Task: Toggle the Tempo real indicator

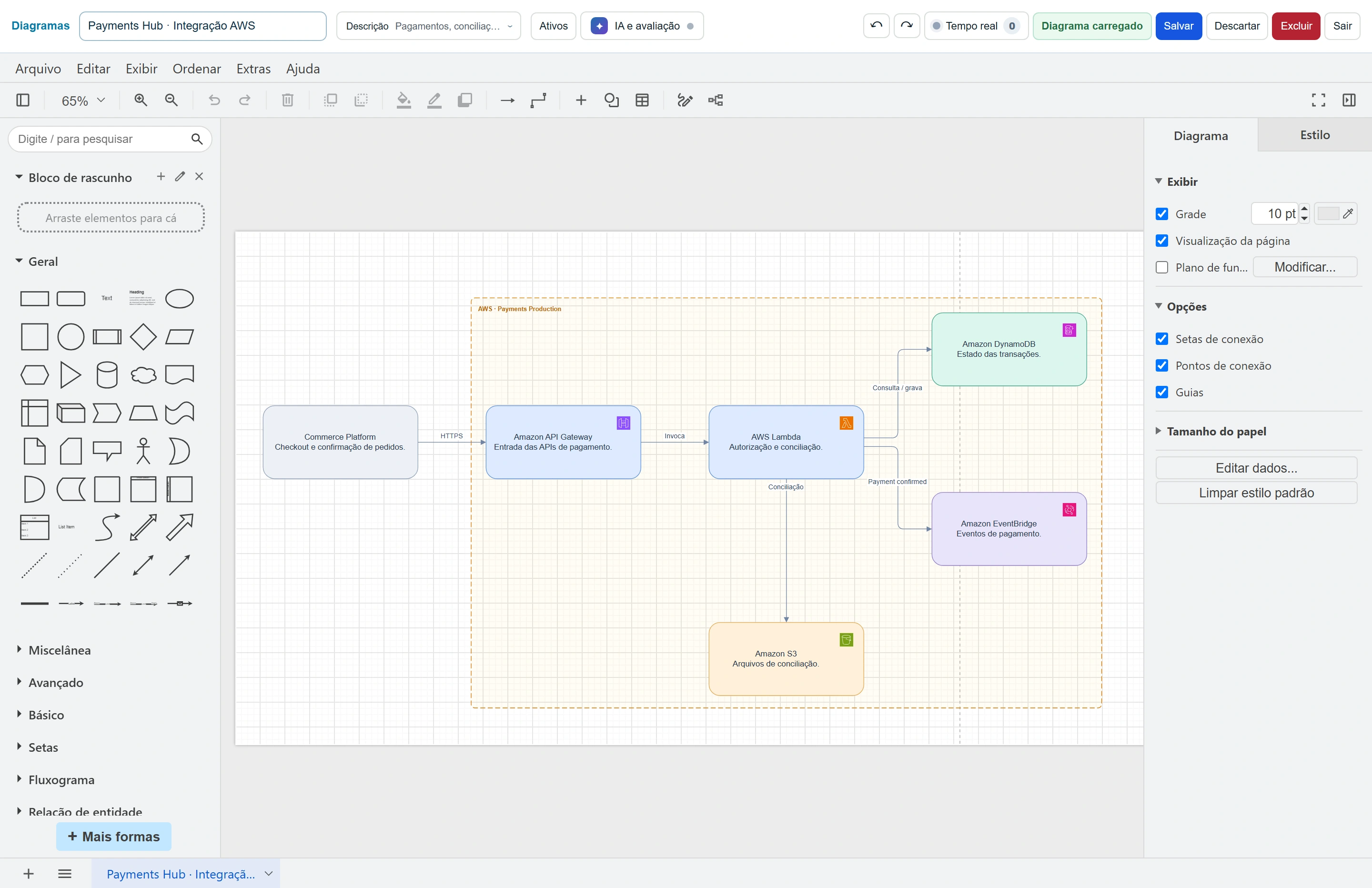Action: pyautogui.click(x=976, y=26)
